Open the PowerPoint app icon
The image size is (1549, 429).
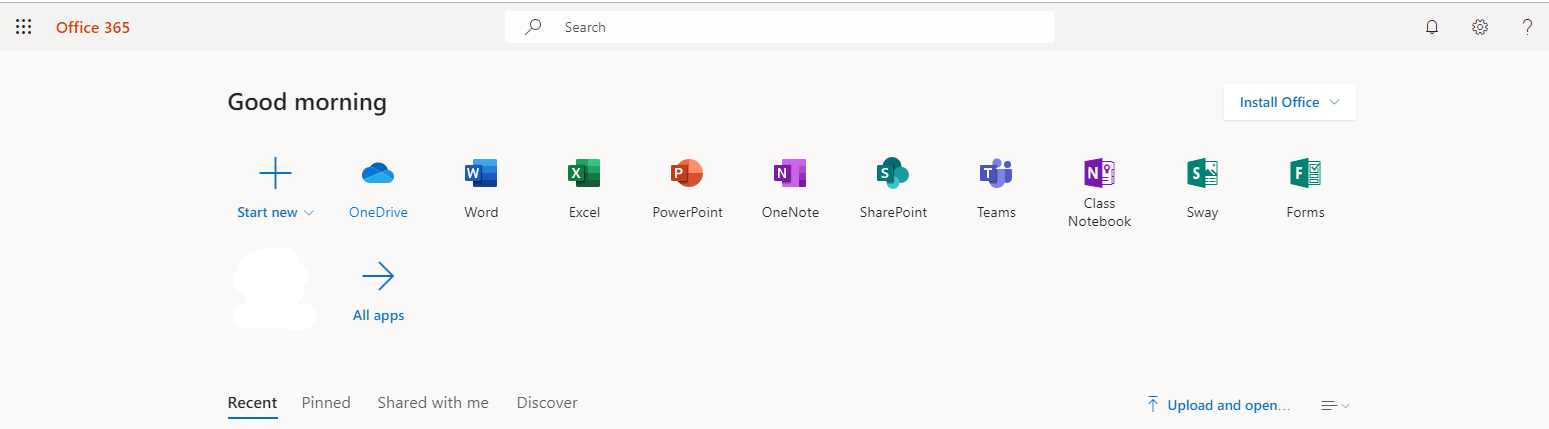(x=687, y=174)
